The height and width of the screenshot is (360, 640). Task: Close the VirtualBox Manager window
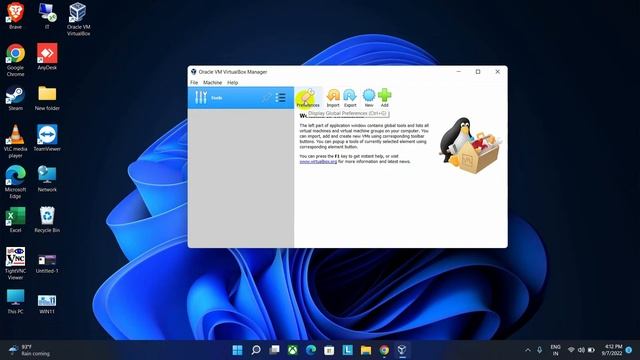pos(498,71)
